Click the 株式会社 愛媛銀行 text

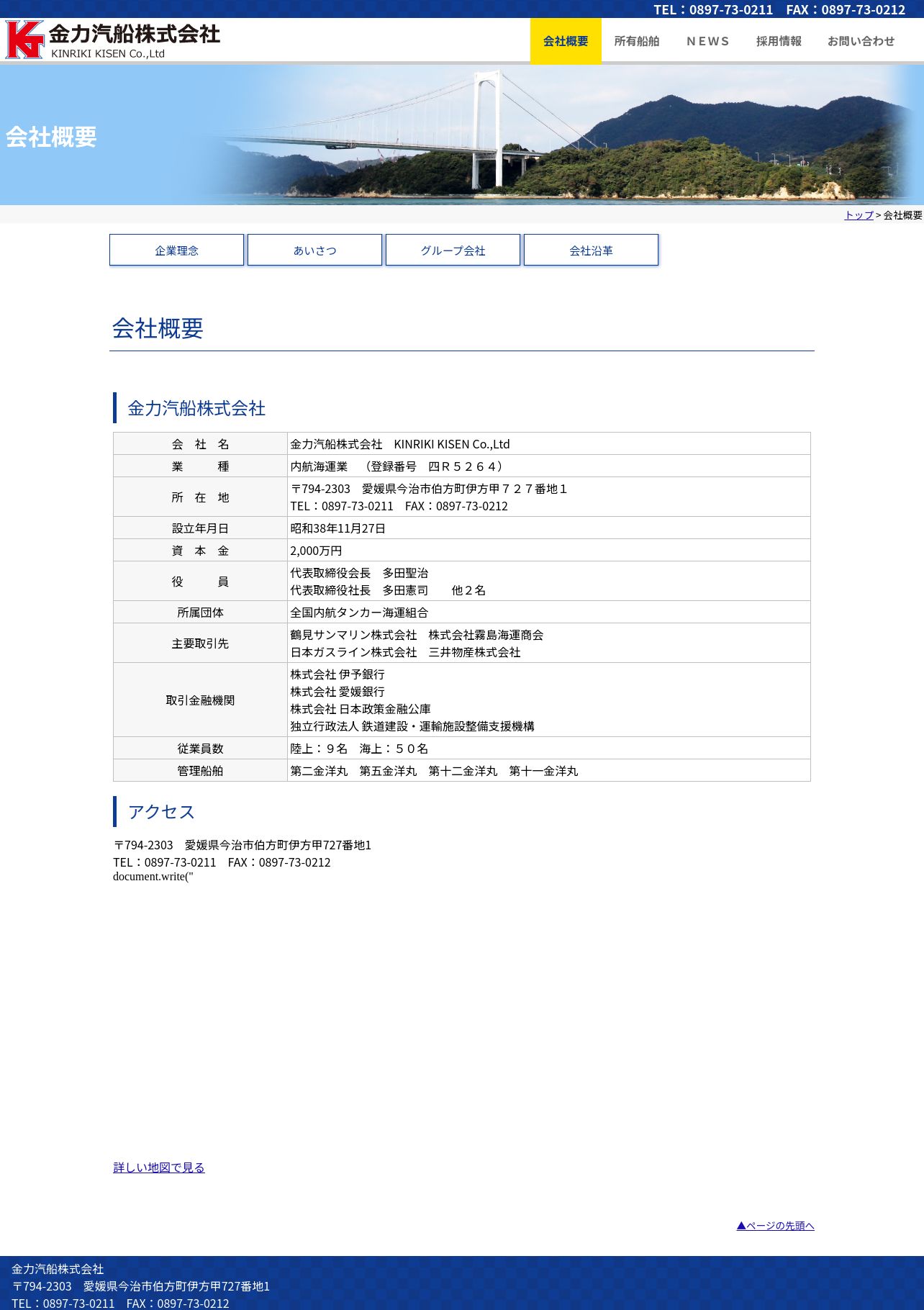tap(338, 692)
